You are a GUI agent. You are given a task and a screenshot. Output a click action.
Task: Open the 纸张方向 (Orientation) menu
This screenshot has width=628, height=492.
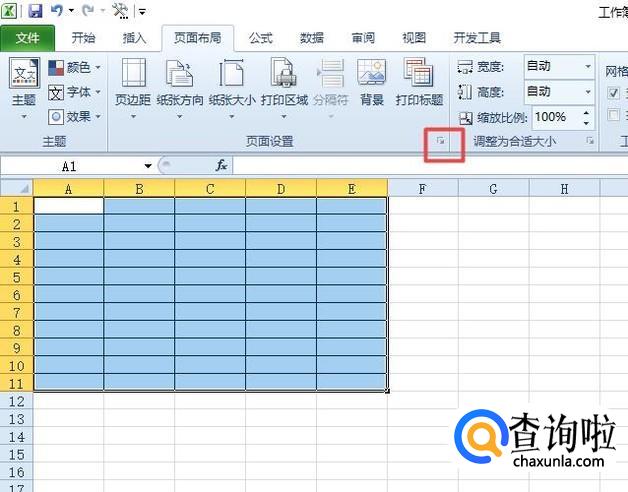point(180,89)
